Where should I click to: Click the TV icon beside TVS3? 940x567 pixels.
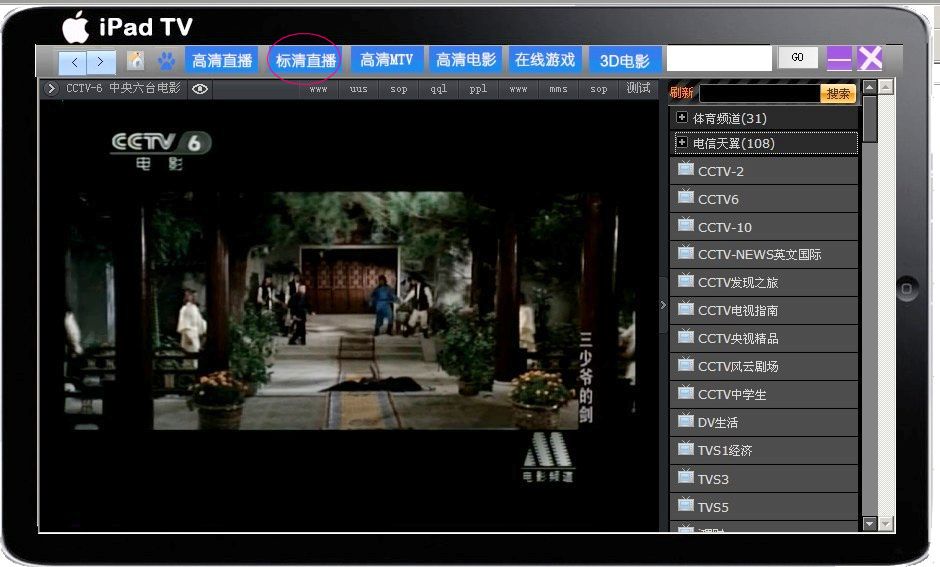pos(686,478)
